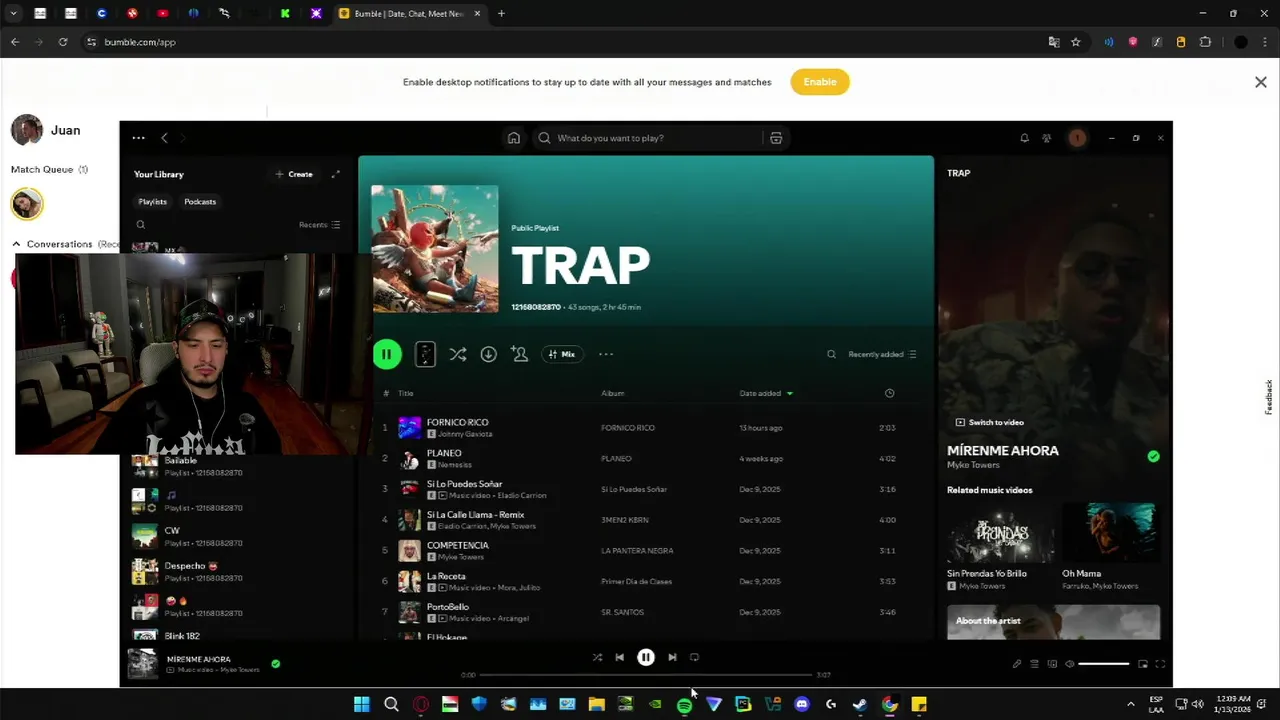Open the Blink 182 playlist in library
The width and height of the screenshot is (1280, 720).
(x=240, y=635)
